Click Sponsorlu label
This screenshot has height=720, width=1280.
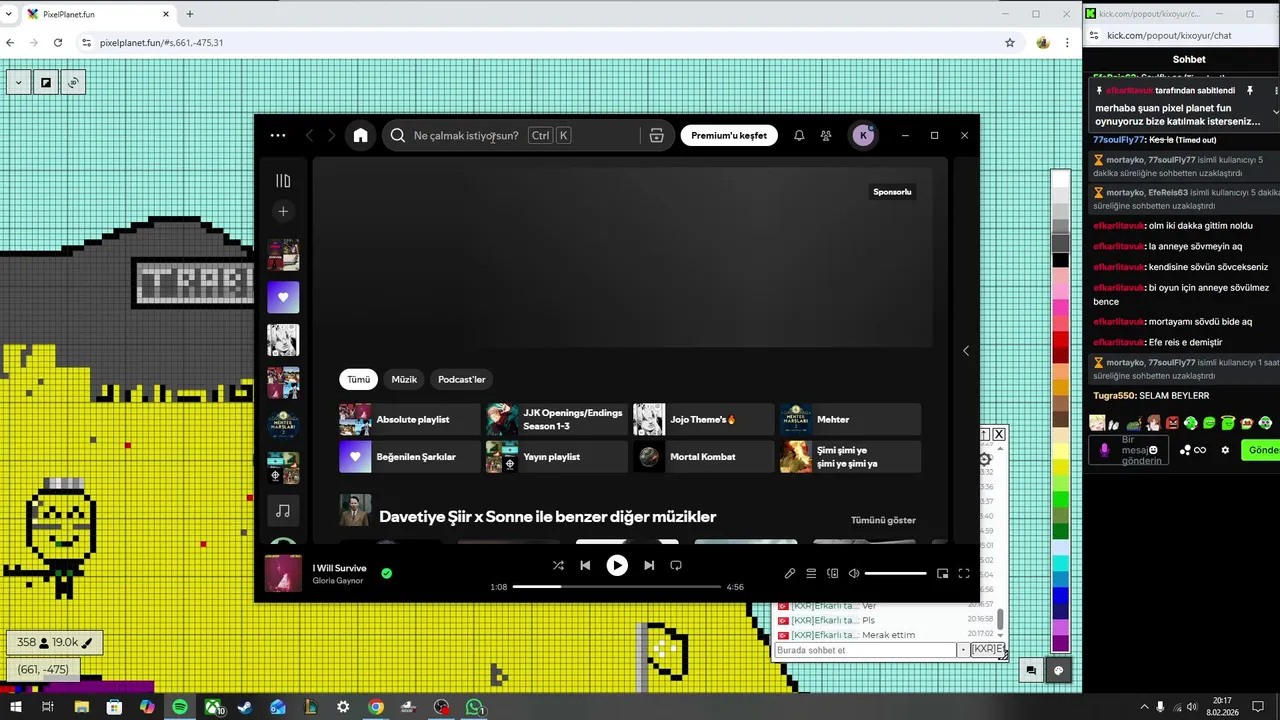point(892,192)
